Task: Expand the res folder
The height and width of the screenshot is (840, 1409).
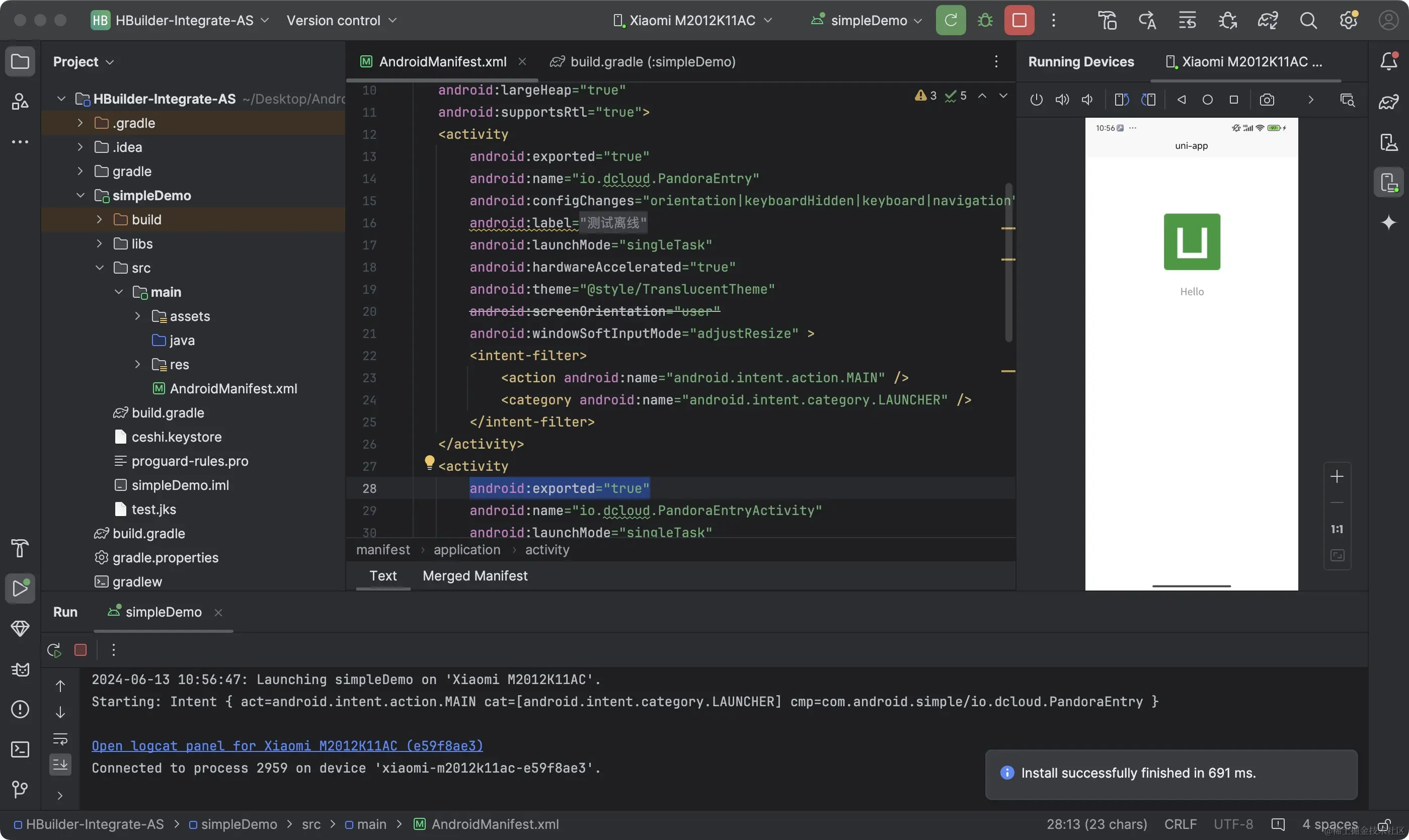Action: point(137,365)
